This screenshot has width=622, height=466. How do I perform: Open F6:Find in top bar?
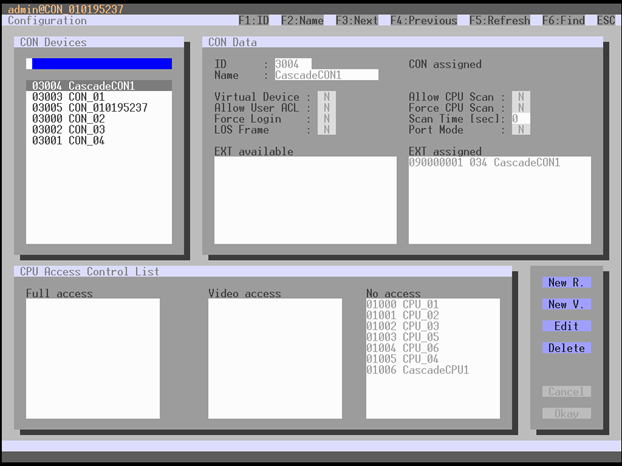(x=563, y=20)
